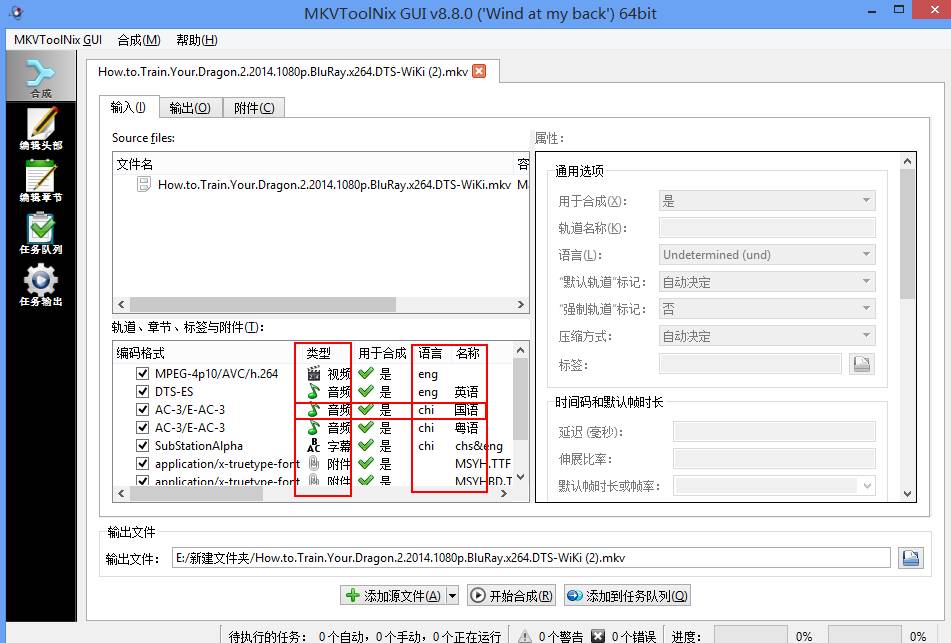This screenshot has width=951, height=643.
Task: Open the 任务输出 job output
Action: [41, 285]
